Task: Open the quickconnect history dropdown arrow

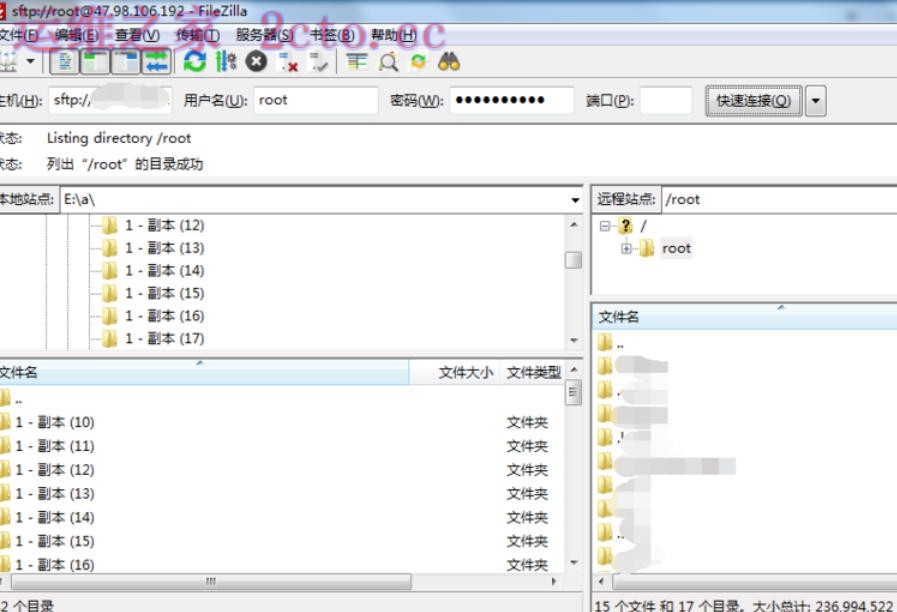Action: pos(816,101)
